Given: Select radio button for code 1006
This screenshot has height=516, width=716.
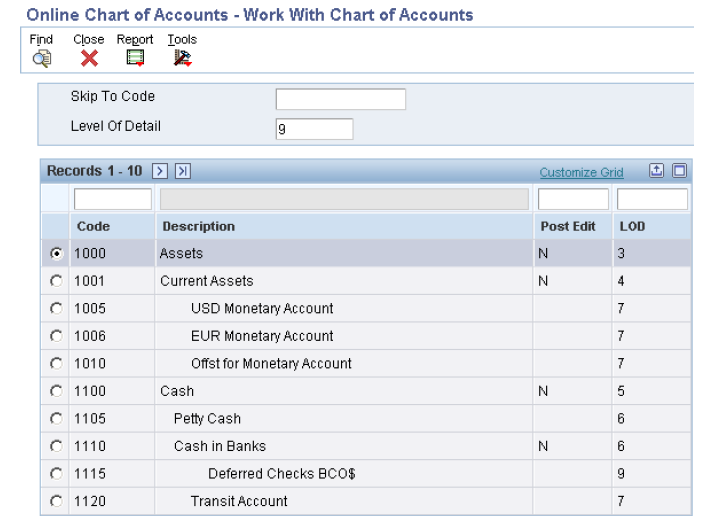Looking at the screenshot, I should (56, 336).
